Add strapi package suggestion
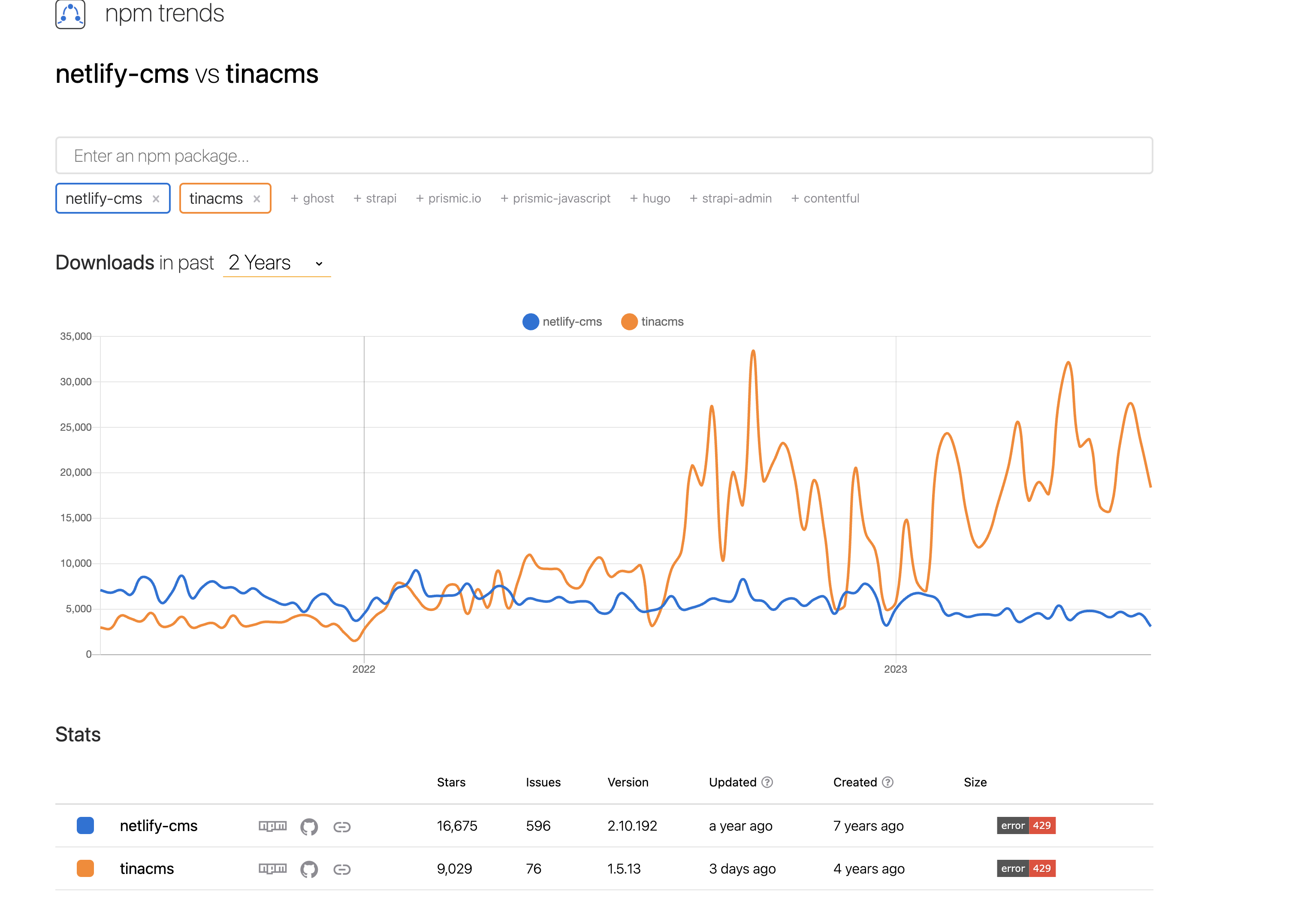This screenshot has width=1316, height=907. [x=375, y=198]
